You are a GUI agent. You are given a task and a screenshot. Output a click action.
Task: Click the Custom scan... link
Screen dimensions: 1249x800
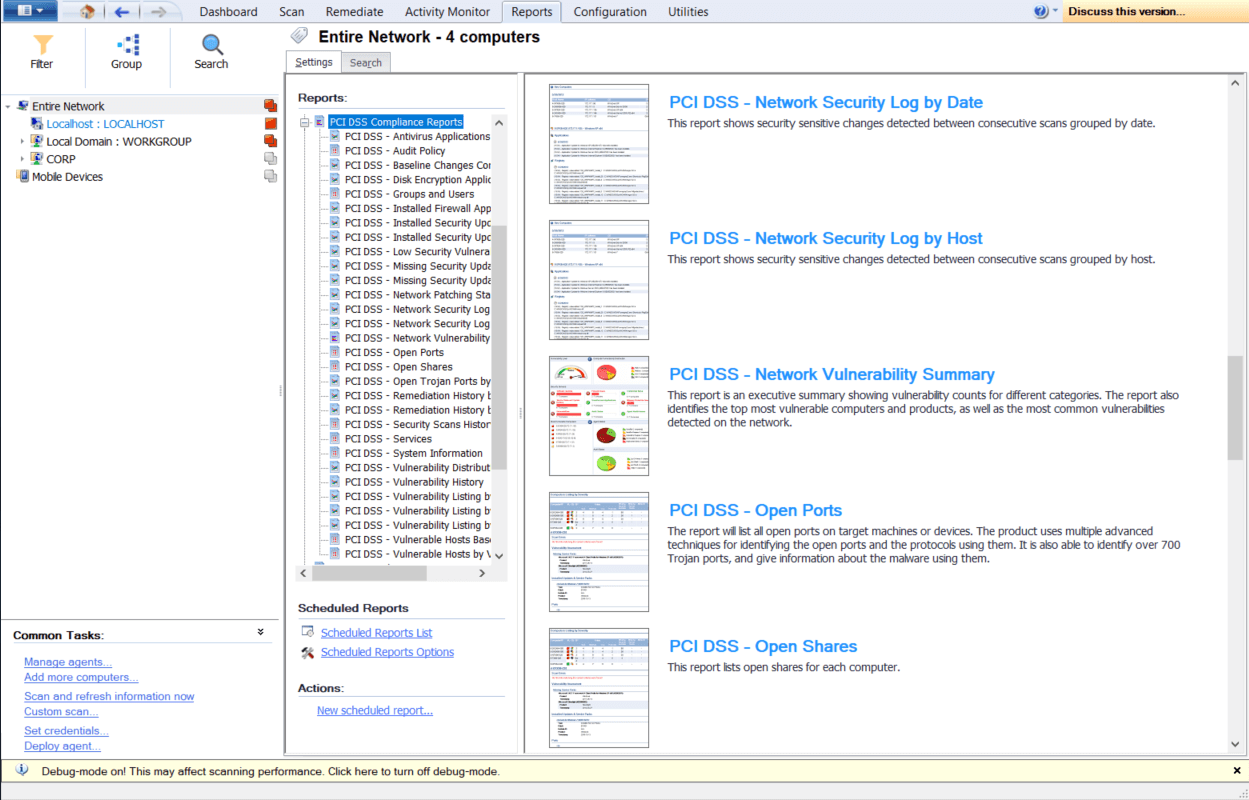click(x=61, y=712)
